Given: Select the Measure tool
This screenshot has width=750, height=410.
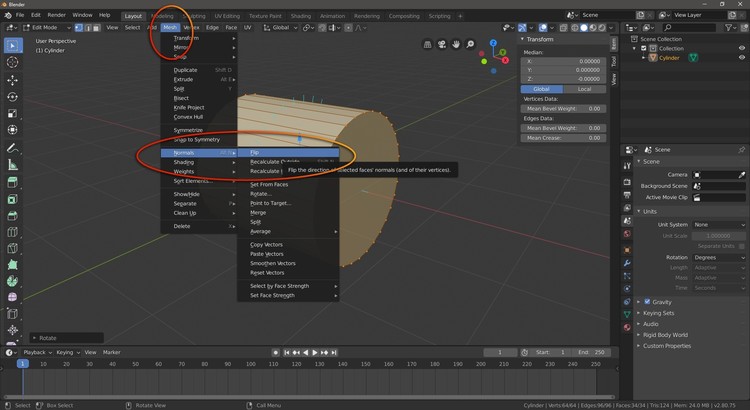Looking at the screenshot, I should (x=13, y=165).
